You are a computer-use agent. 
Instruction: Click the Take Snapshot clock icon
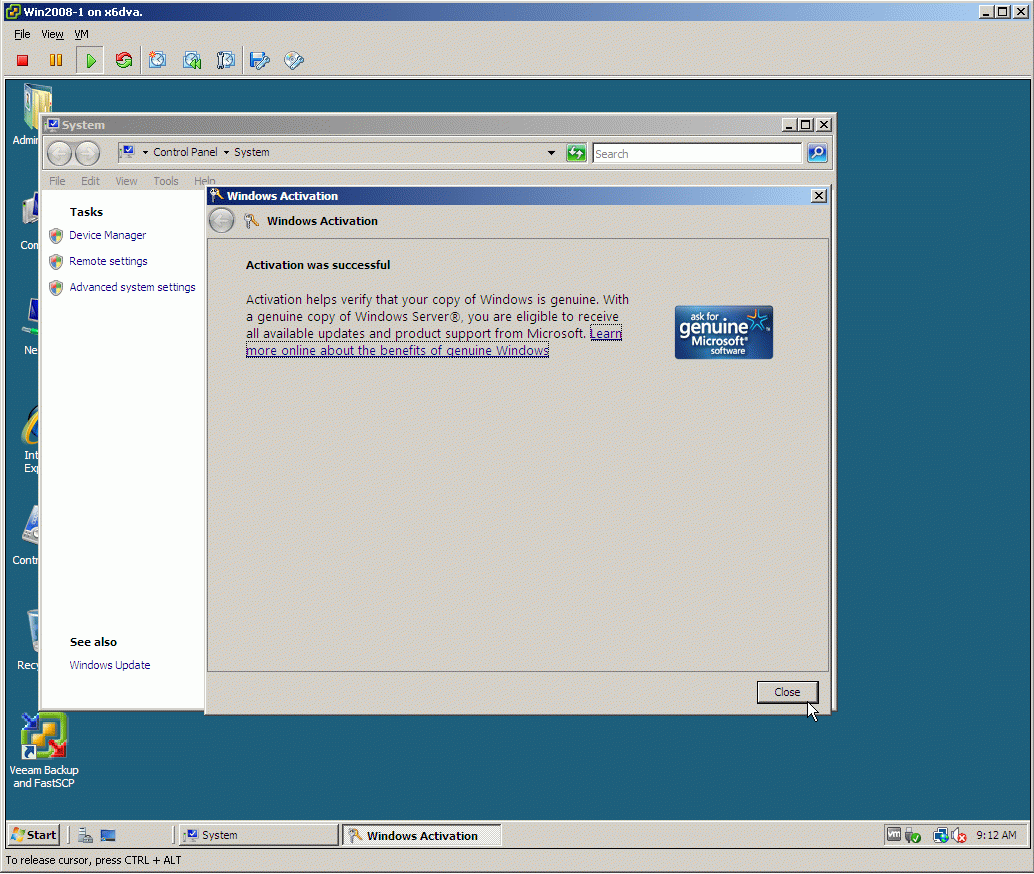coord(158,61)
